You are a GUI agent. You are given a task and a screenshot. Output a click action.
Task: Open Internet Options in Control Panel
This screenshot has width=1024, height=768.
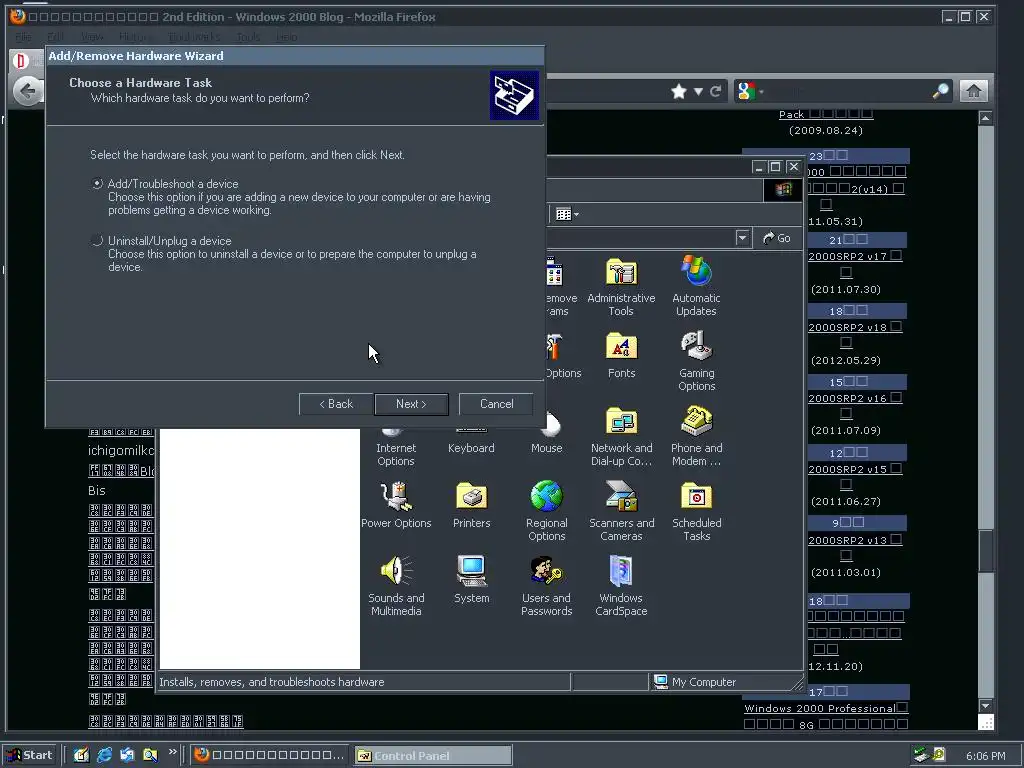[396, 447]
